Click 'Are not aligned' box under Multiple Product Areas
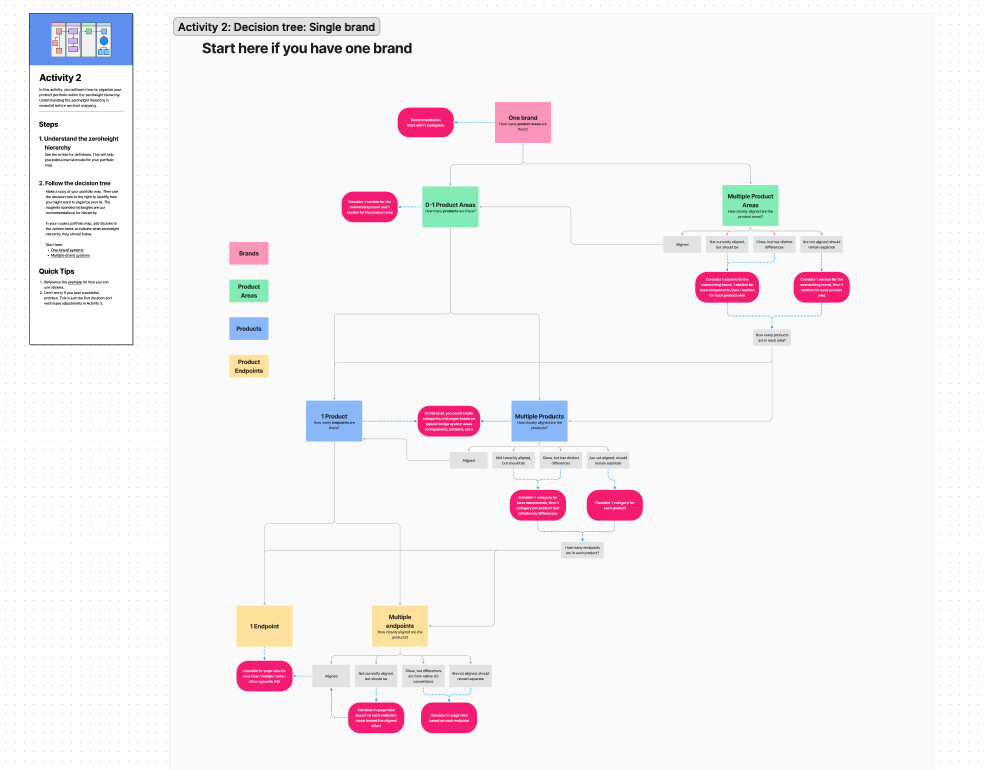 821,244
